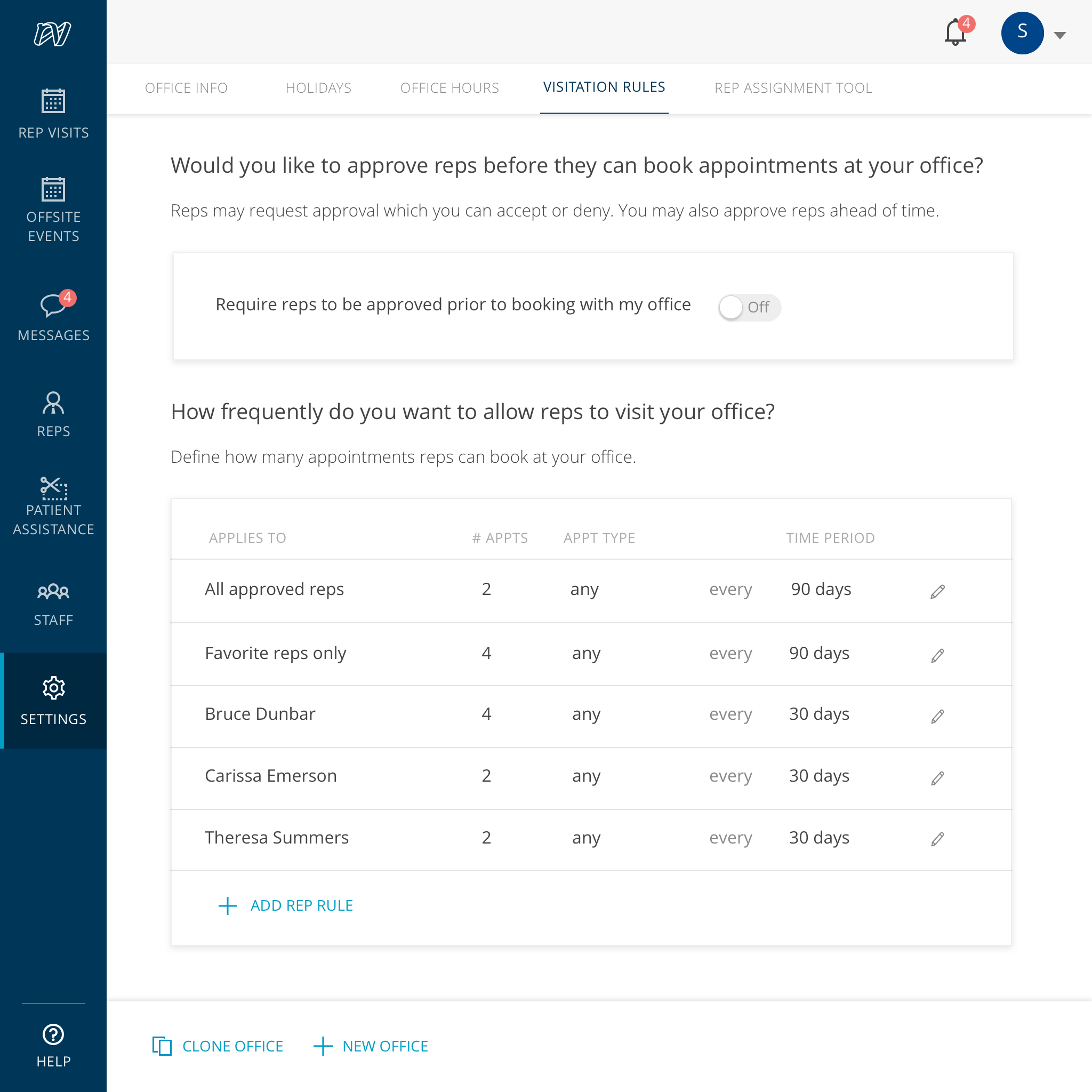Open Offsite Events in sidebar
The image size is (1092, 1092).
(x=53, y=210)
